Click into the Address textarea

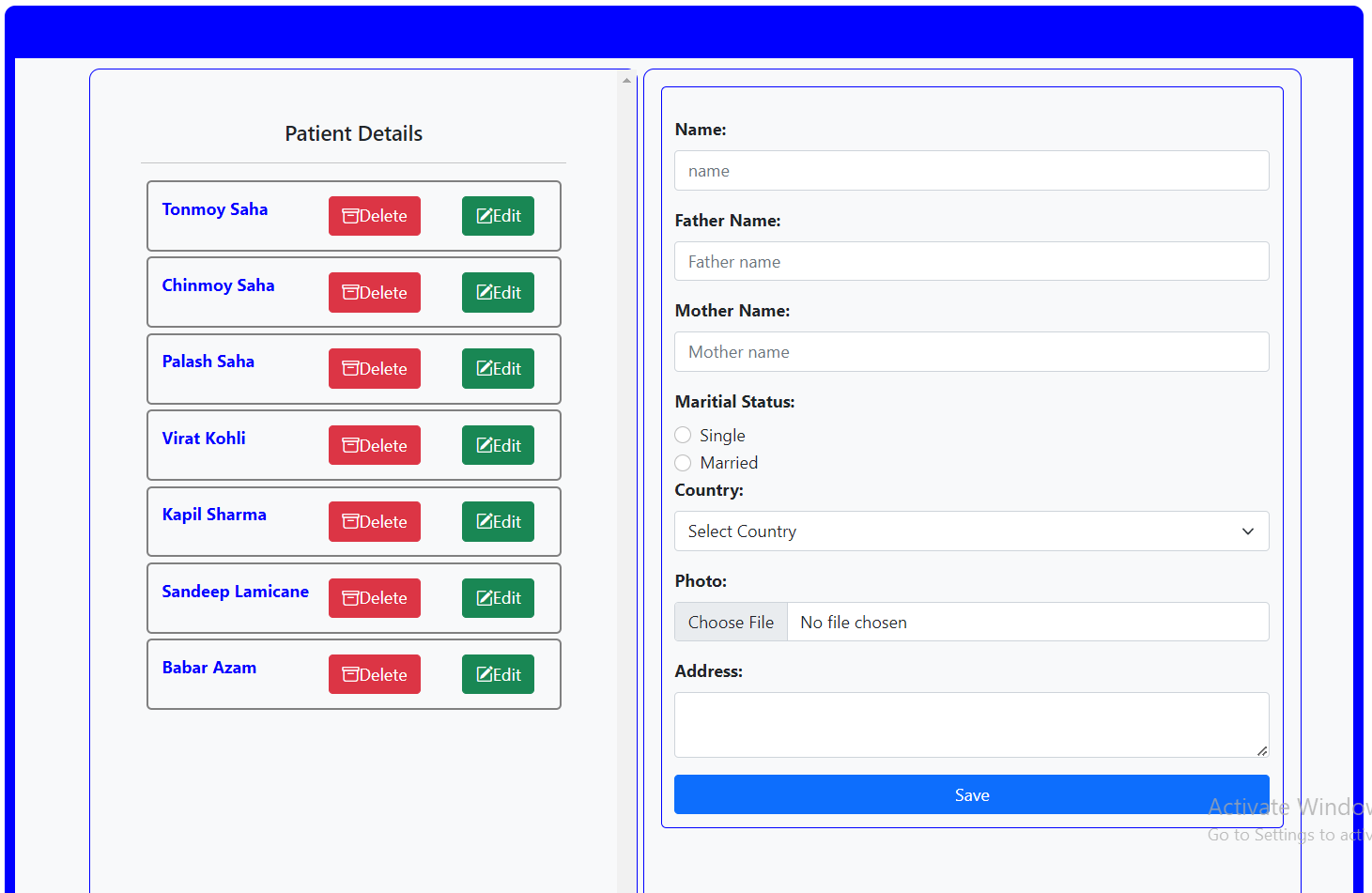coord(971,724)
